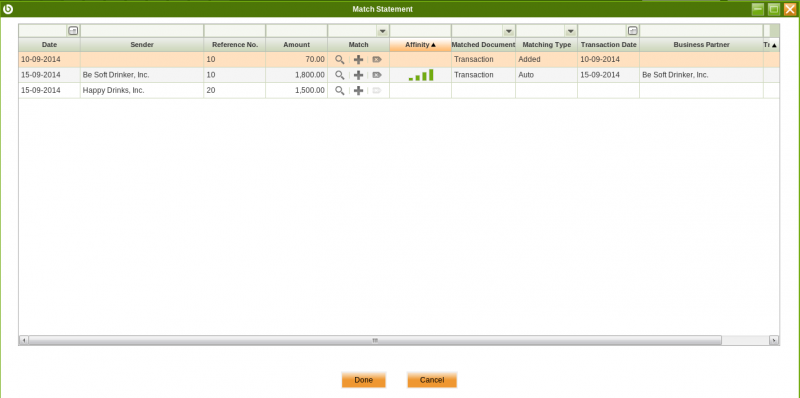Click the scroll left arrow

click(x=24, y=340)
